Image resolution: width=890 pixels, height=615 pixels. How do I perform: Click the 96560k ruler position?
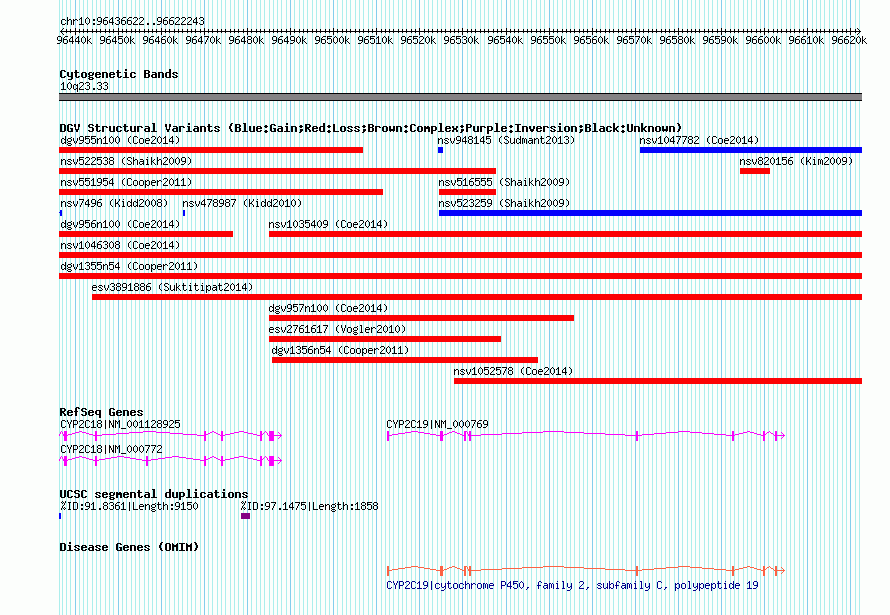pyautogui.click(x=591, y=40)
